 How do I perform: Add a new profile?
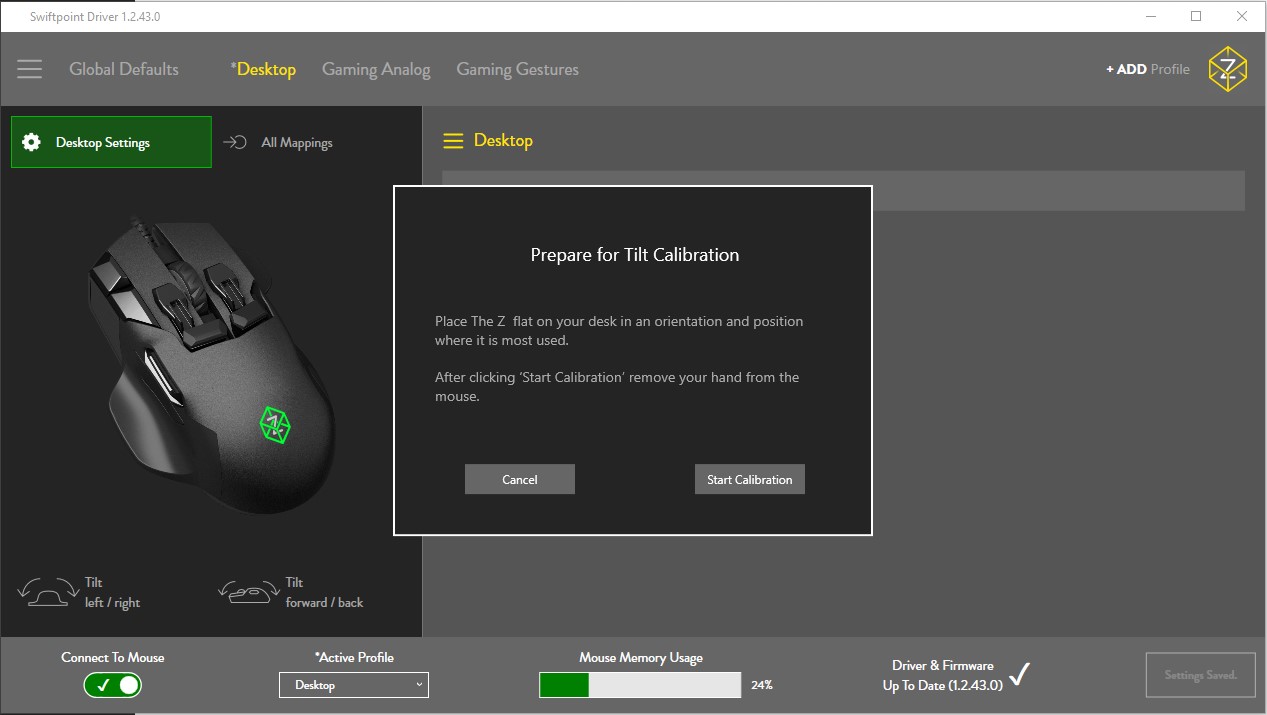pos(1148,69)
